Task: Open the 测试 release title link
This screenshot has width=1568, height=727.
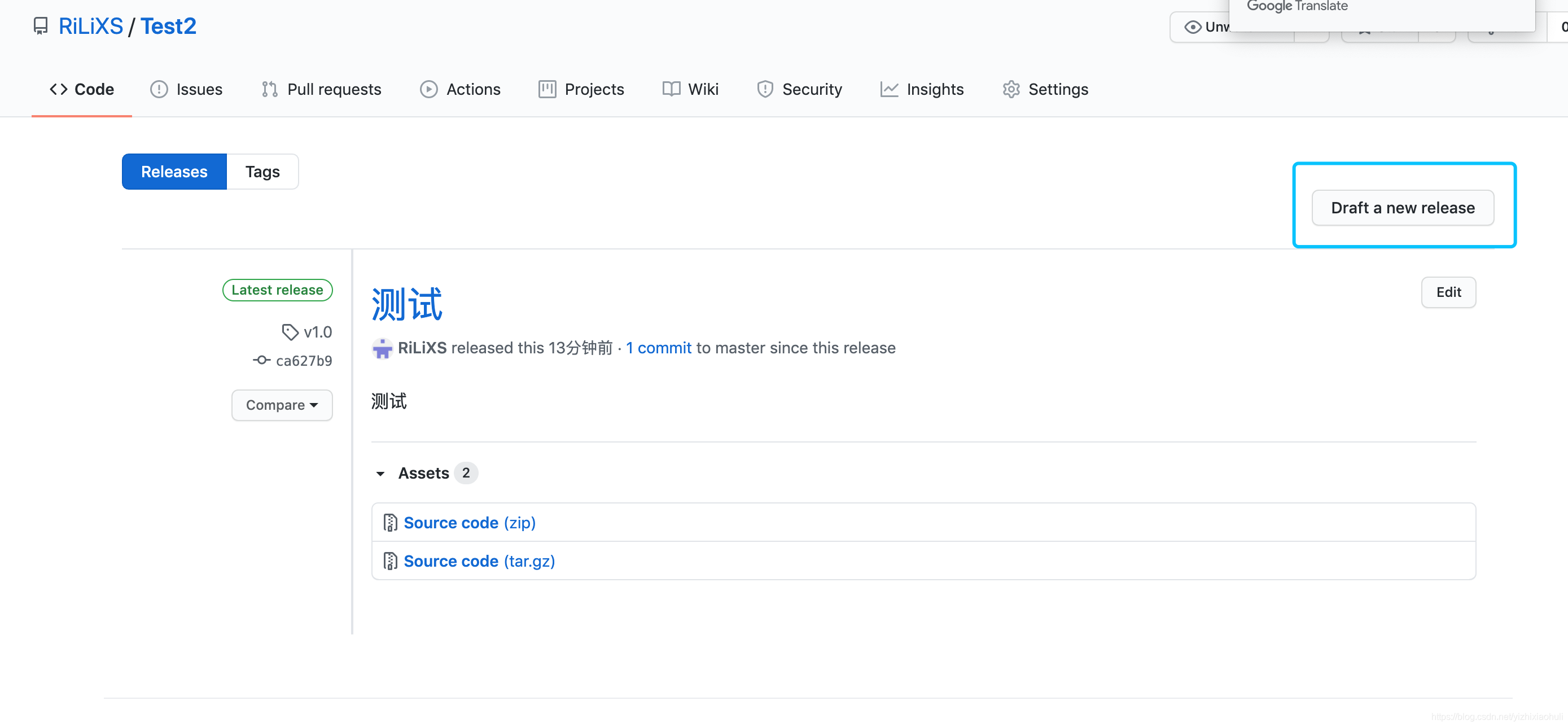Action: 406,304
